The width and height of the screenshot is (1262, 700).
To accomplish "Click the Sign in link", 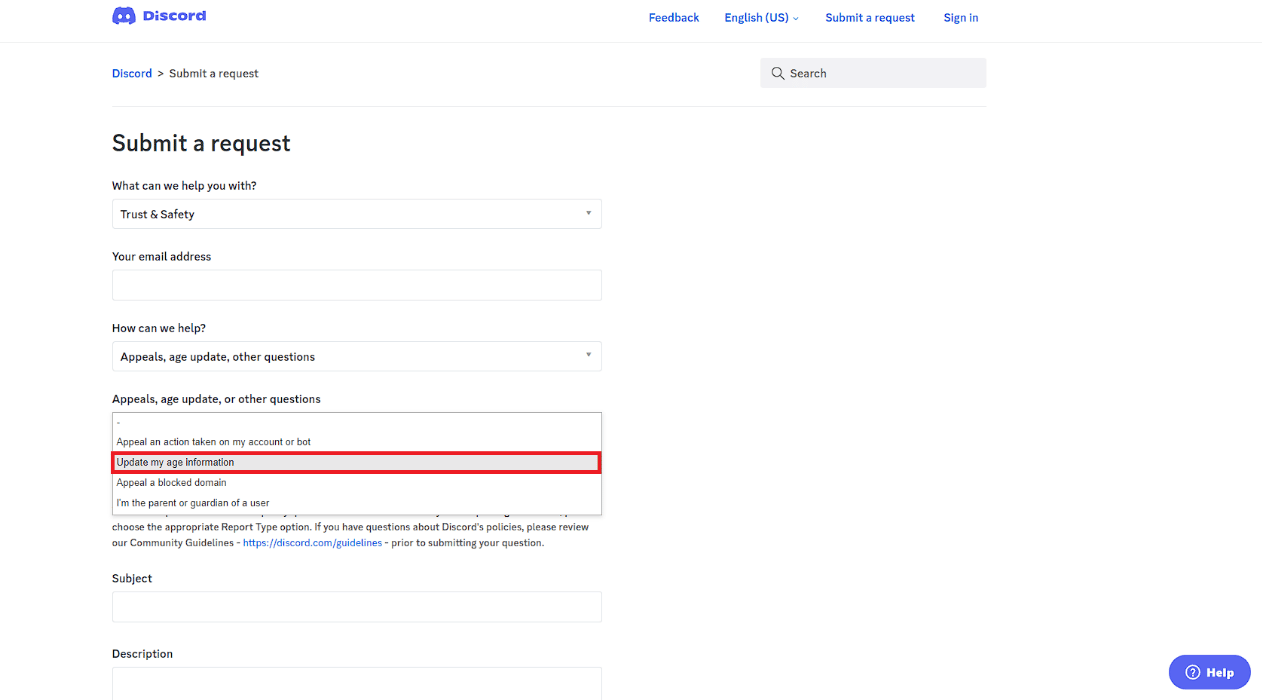I will [960, 18].
